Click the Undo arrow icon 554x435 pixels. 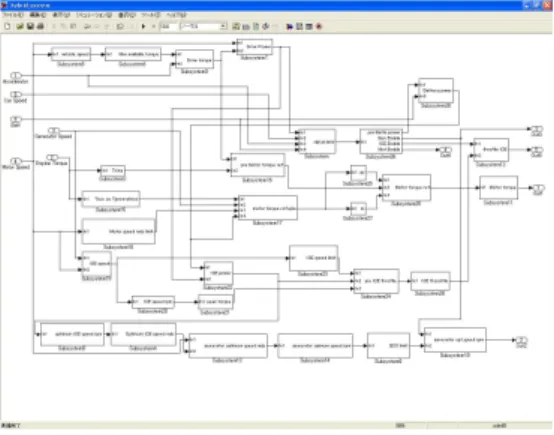point(87,27)
